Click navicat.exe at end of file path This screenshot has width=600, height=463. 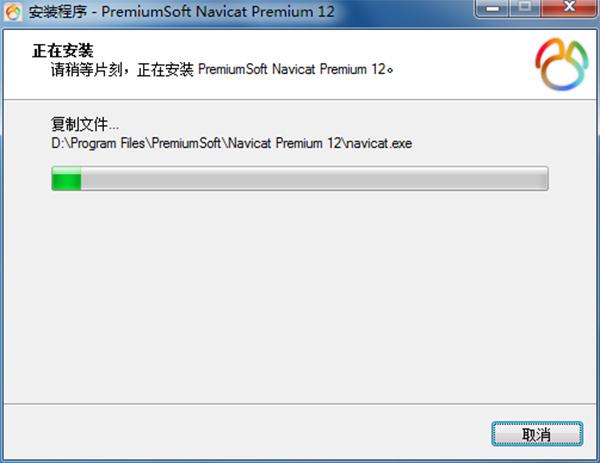pyautogui.click(x=380, y=143)
